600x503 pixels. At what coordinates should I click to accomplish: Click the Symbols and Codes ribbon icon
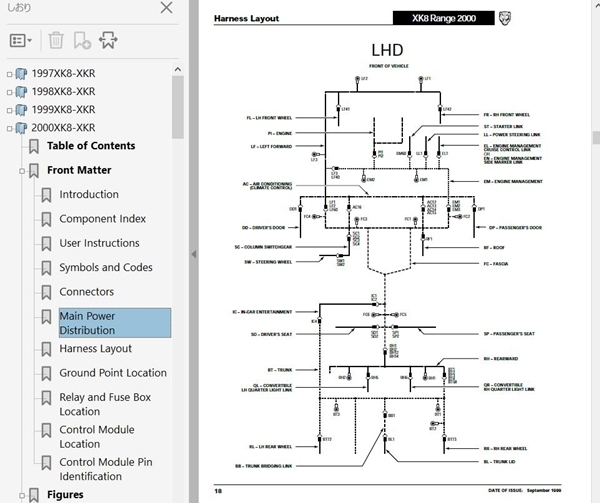(46, 268)
